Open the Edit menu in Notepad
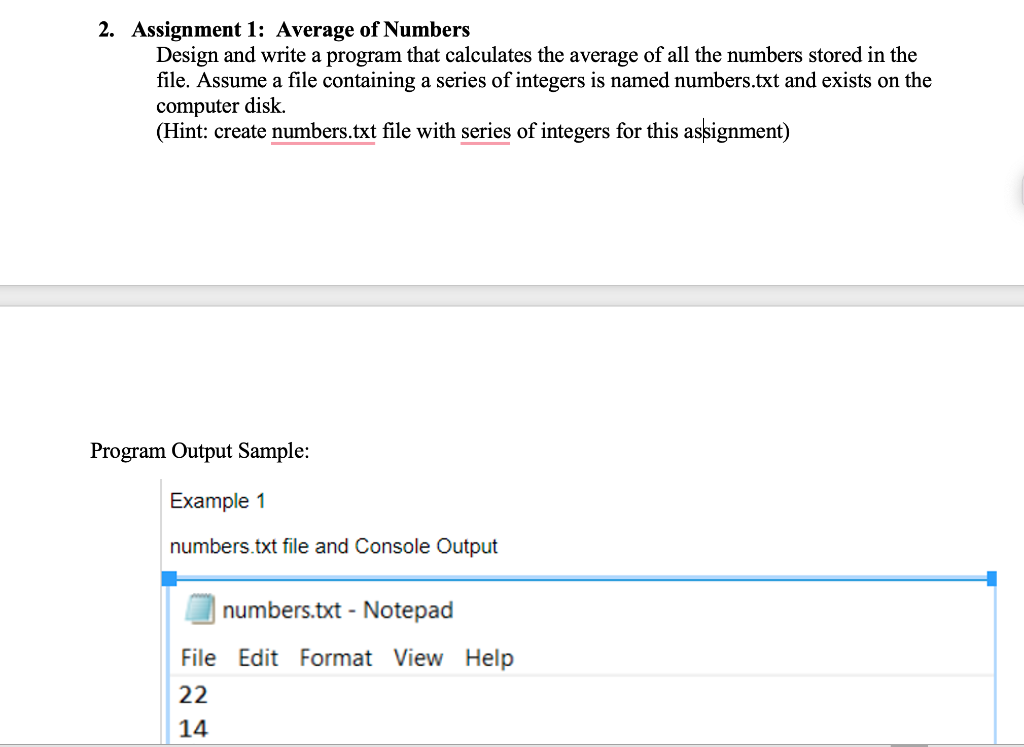The height and width of the screenshot is (747, 1024). (x=258, y=658)
